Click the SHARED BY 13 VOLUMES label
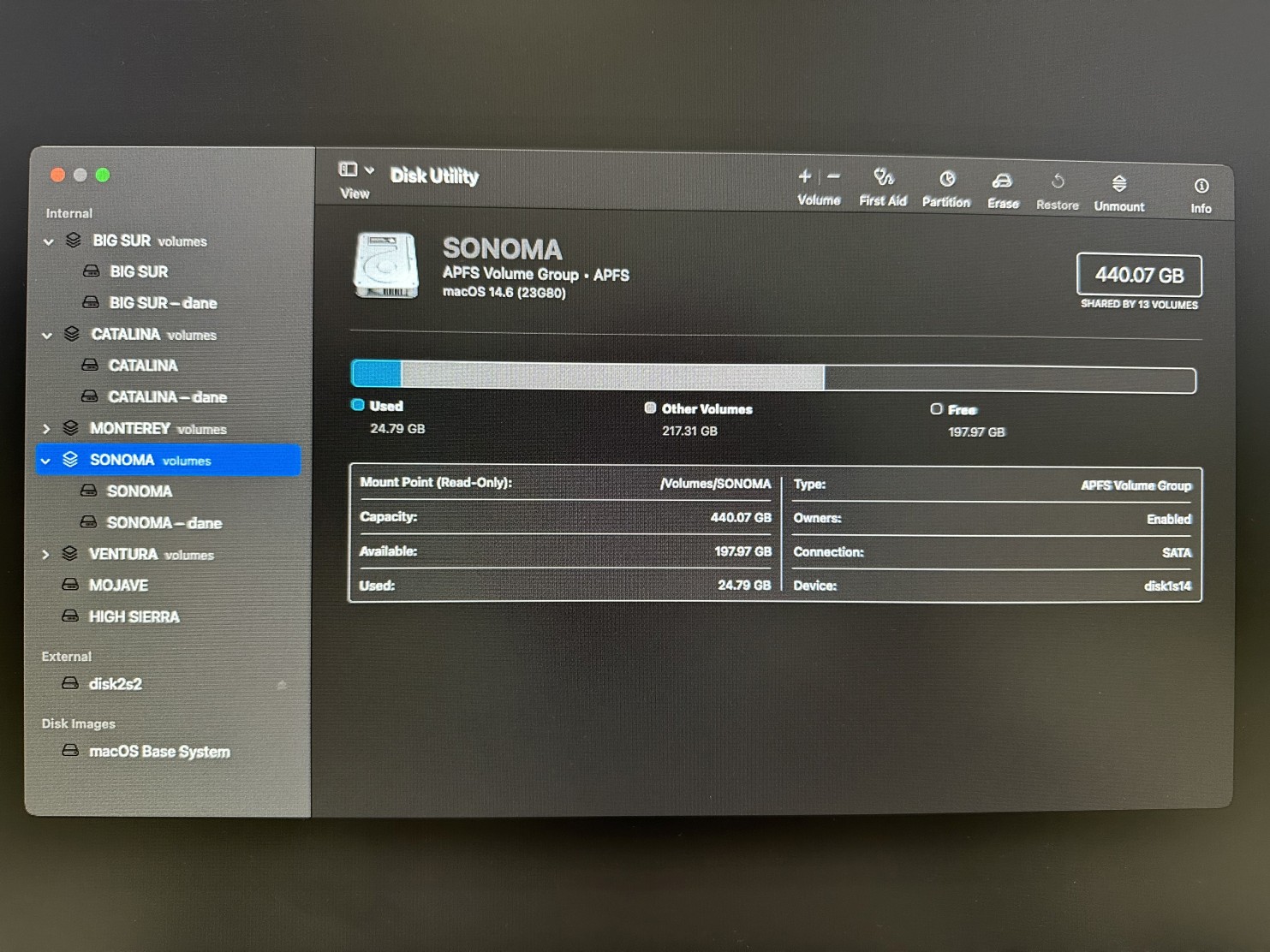This screenshot has width=1270, height=952. click(1139, 305)
